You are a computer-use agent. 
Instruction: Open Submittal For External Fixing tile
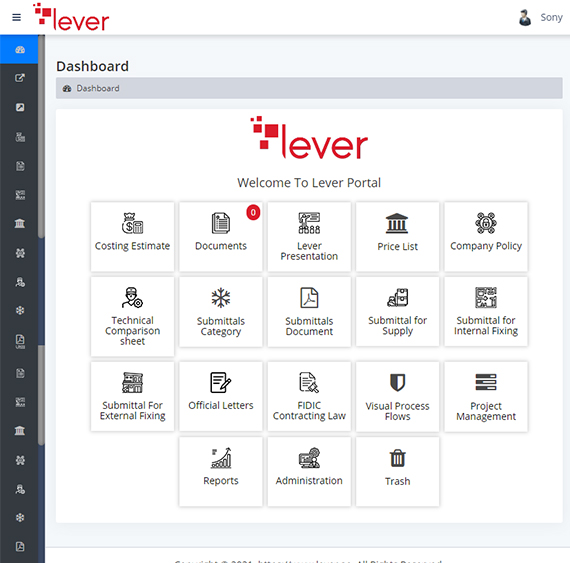132,397
